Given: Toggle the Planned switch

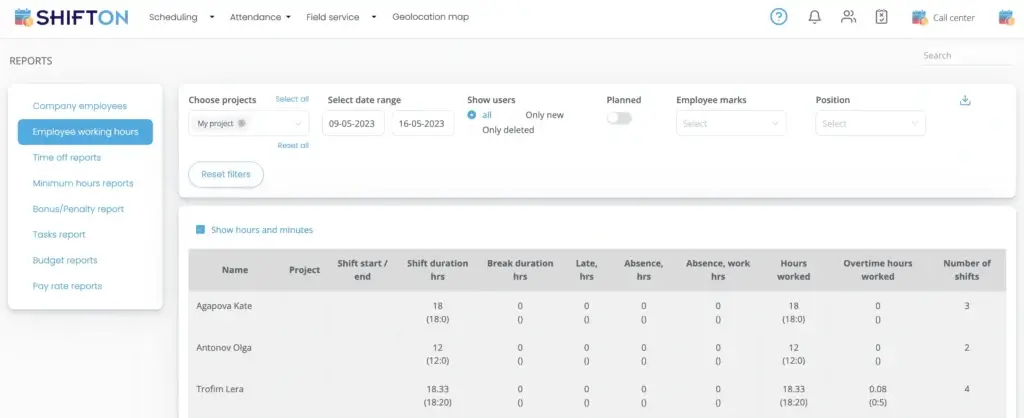Looking at the screenshot, I should tap(619, 118).
